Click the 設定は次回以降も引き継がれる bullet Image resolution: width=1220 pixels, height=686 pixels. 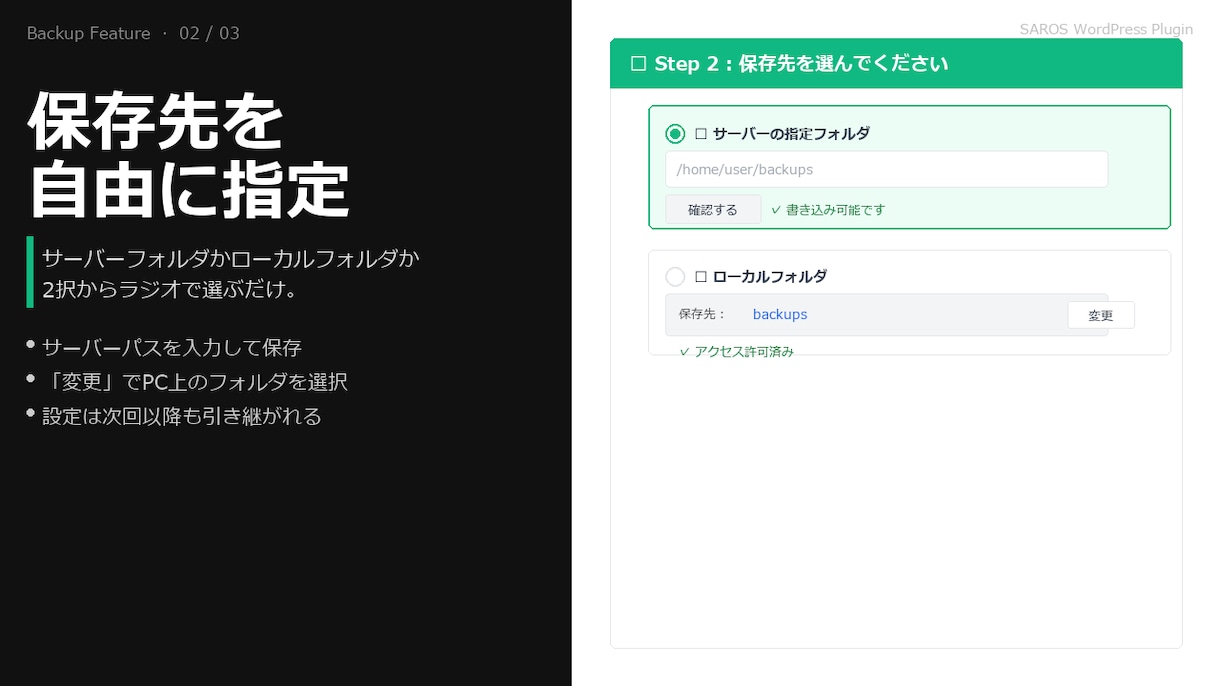[182, 416]
